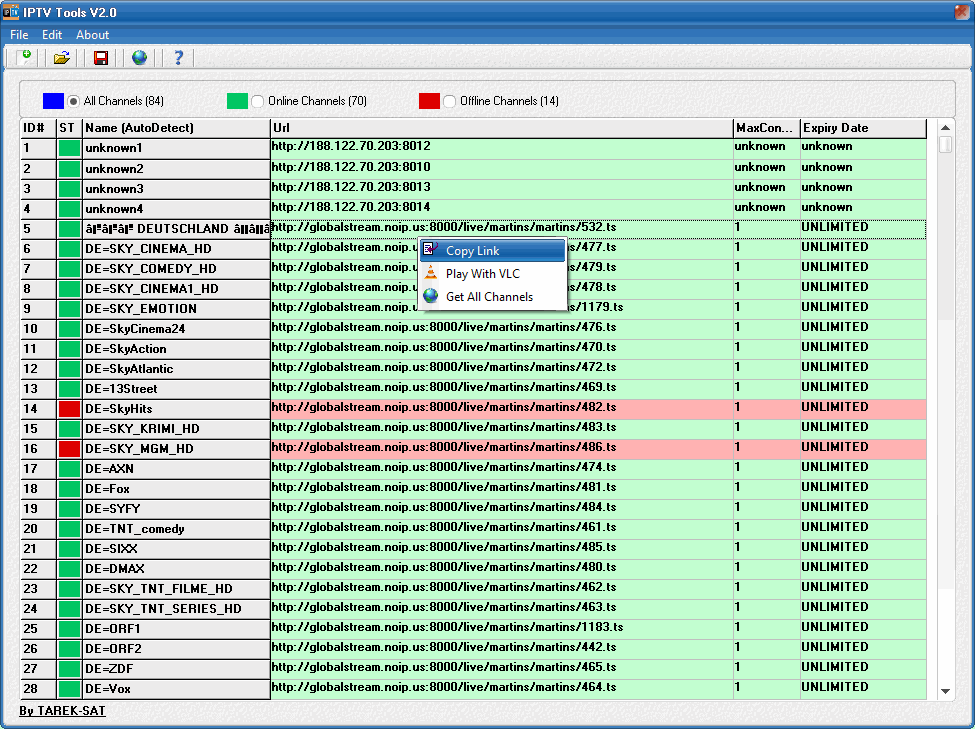Select the Online Channels (70) radio button
The height and width of the screenshot is (729, 975).
[x=257, y=101]
